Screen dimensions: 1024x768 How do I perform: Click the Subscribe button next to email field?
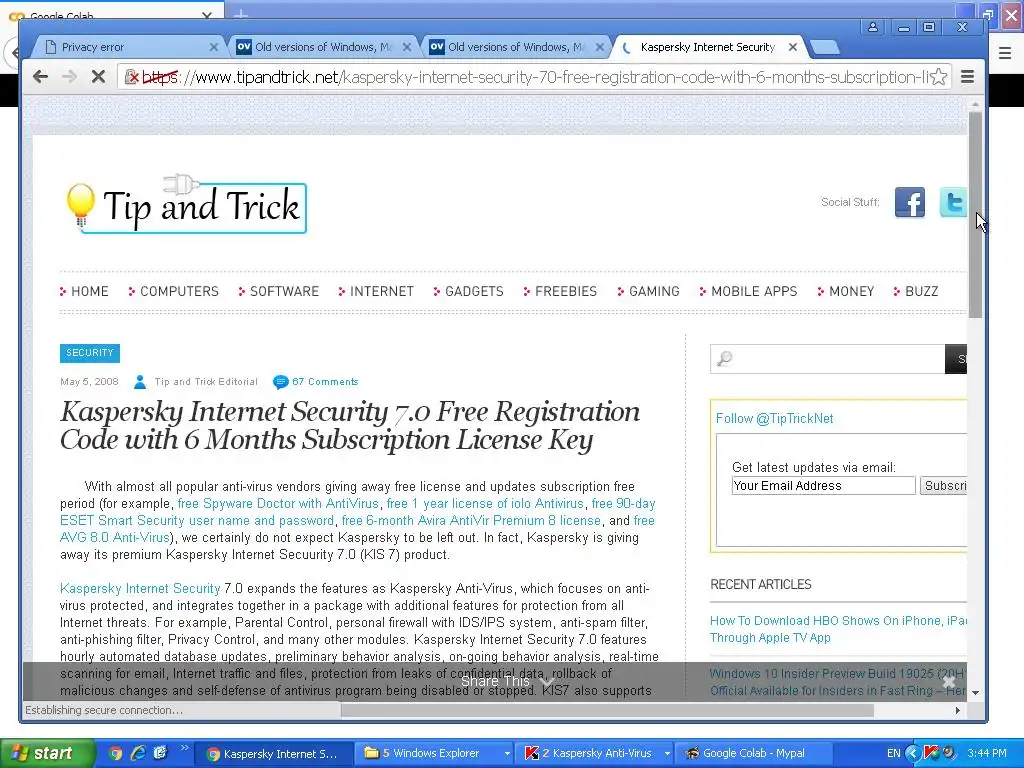[x=944, y=485]
